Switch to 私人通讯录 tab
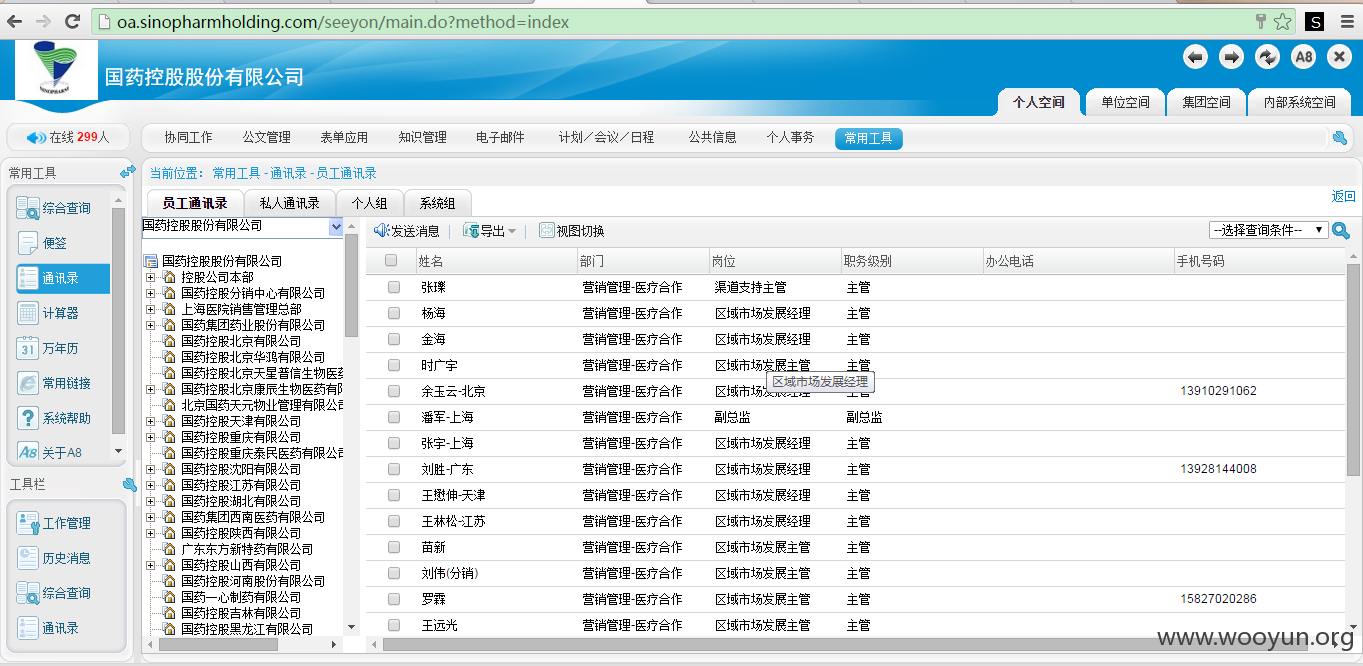This screenshot has height=666, width=1363. point(290,203)
